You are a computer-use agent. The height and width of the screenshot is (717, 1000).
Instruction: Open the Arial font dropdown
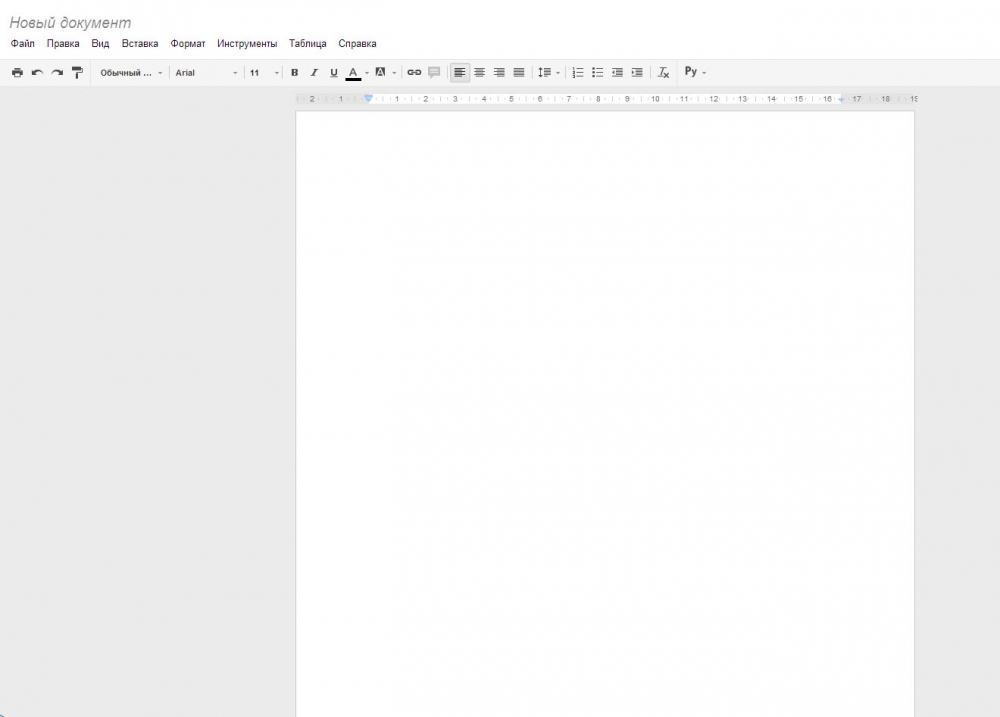click(207, 73)
